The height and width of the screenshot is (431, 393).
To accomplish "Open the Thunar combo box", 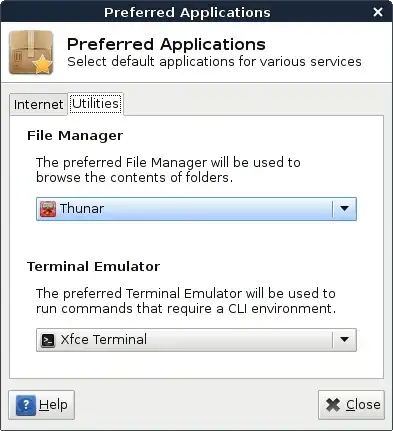I will pos(196,209).
